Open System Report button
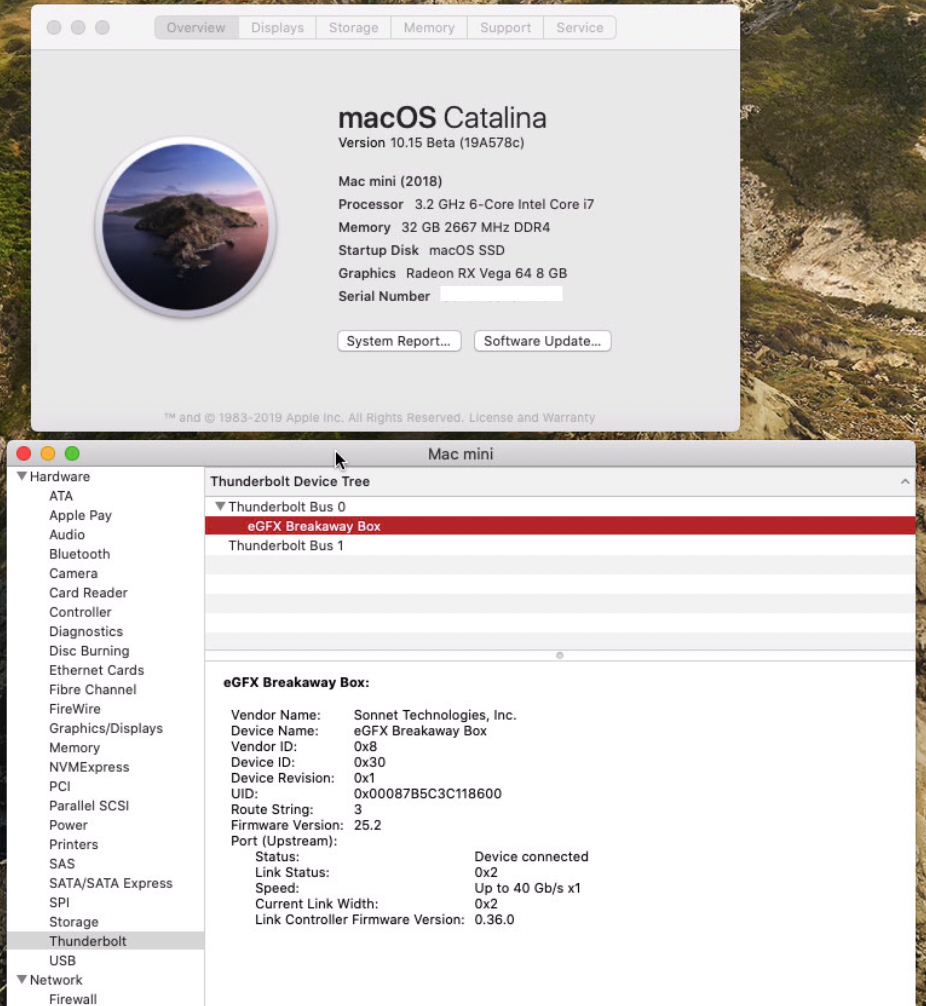Screen dimensions: 926x1006 tap(399, 341)
